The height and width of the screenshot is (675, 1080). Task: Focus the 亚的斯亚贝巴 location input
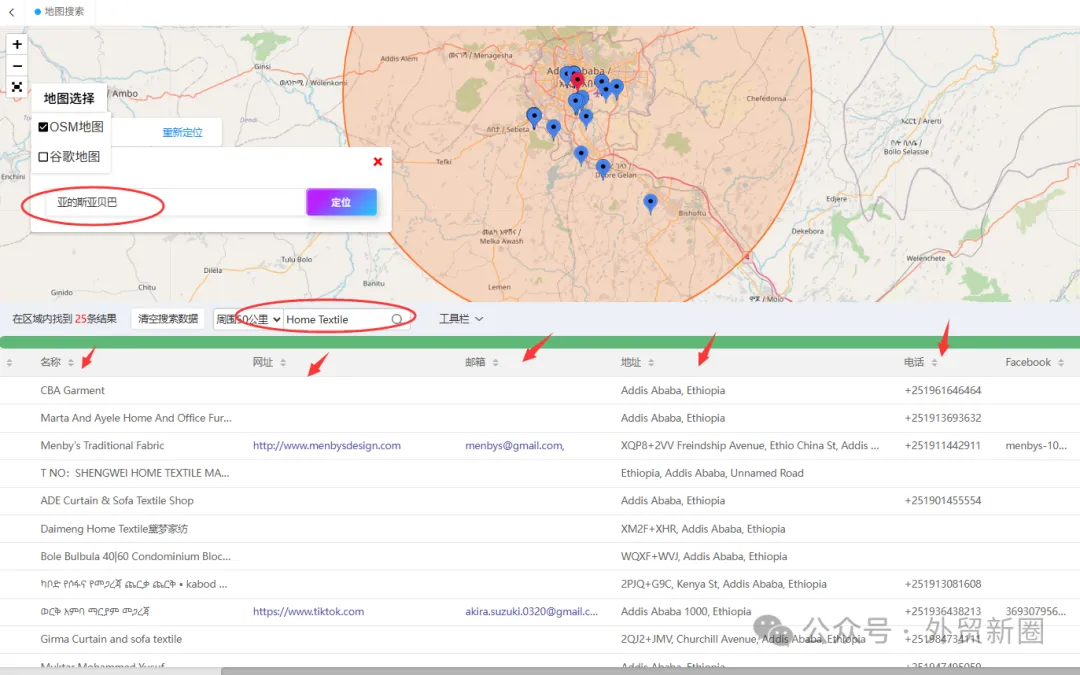176,202
